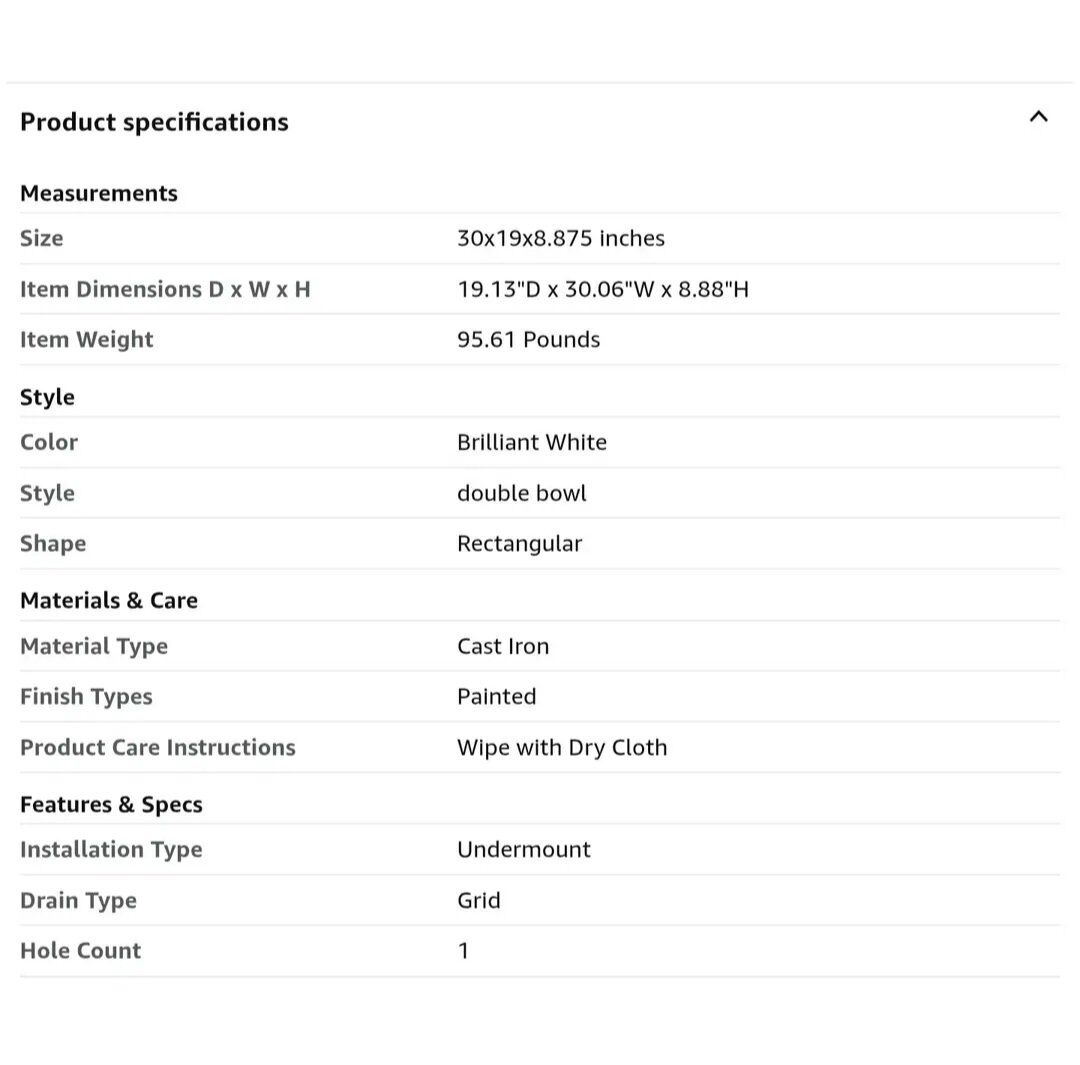
Task: Select the Cast Iron material value
Action: 503,646
